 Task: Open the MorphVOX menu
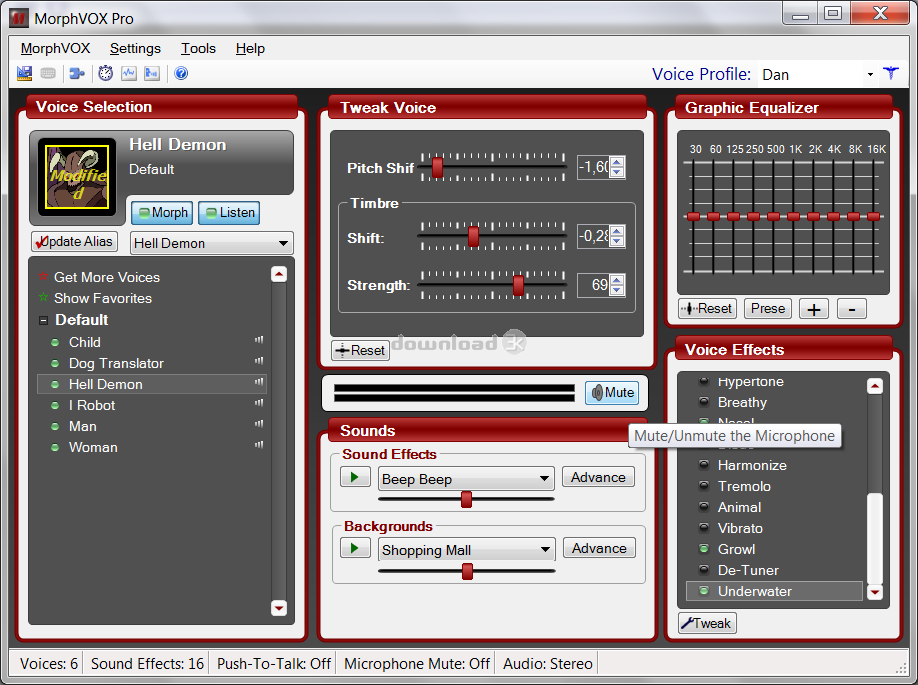(56, 49)
